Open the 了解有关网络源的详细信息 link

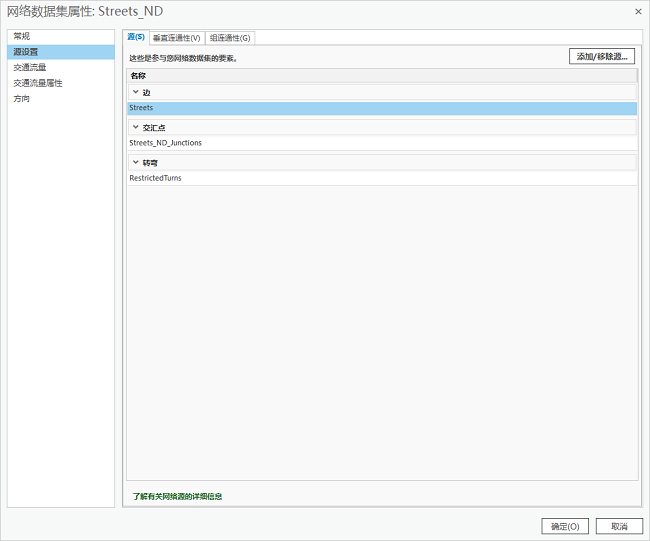pos(177,496)
